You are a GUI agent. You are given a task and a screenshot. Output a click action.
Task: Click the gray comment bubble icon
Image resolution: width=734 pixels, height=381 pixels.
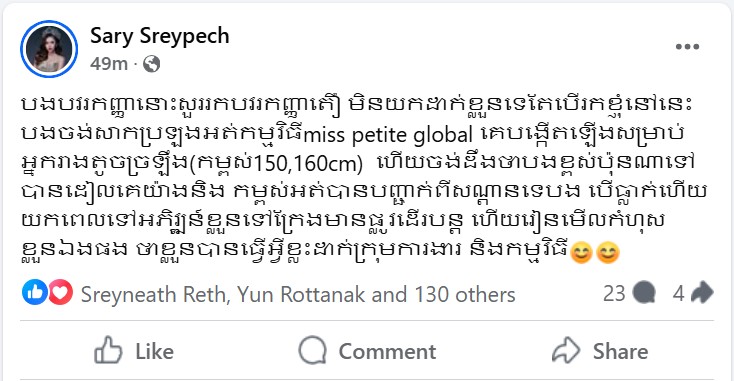coord(644,294)
